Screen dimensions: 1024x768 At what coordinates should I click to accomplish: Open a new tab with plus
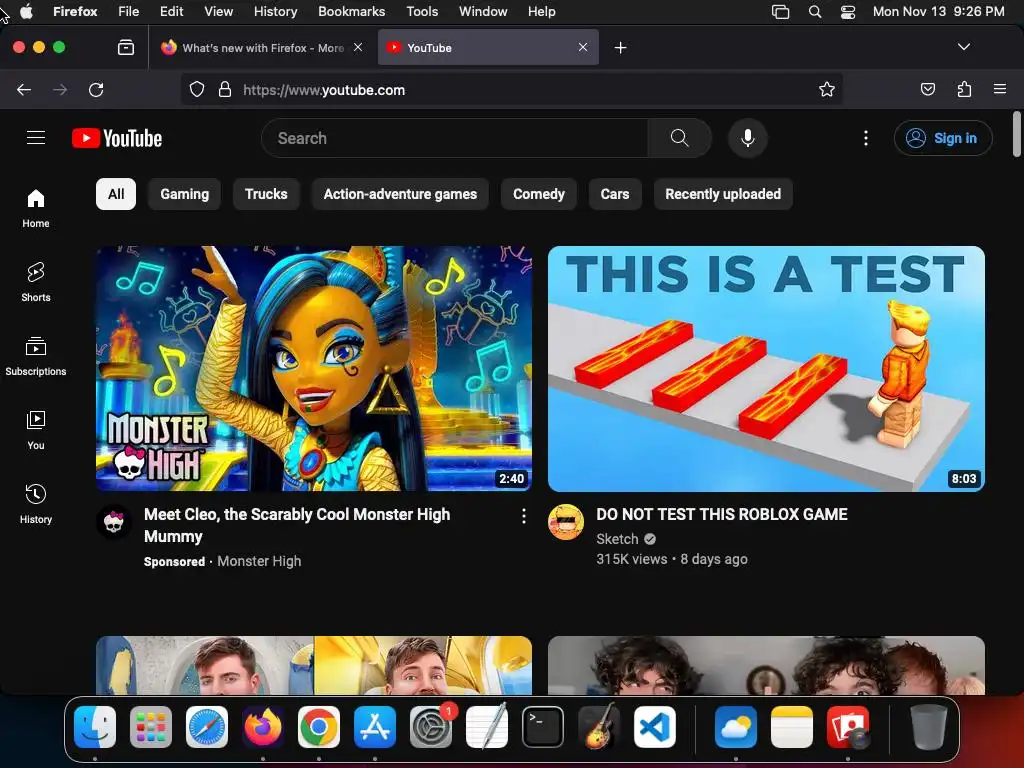[x=620, y=48]
